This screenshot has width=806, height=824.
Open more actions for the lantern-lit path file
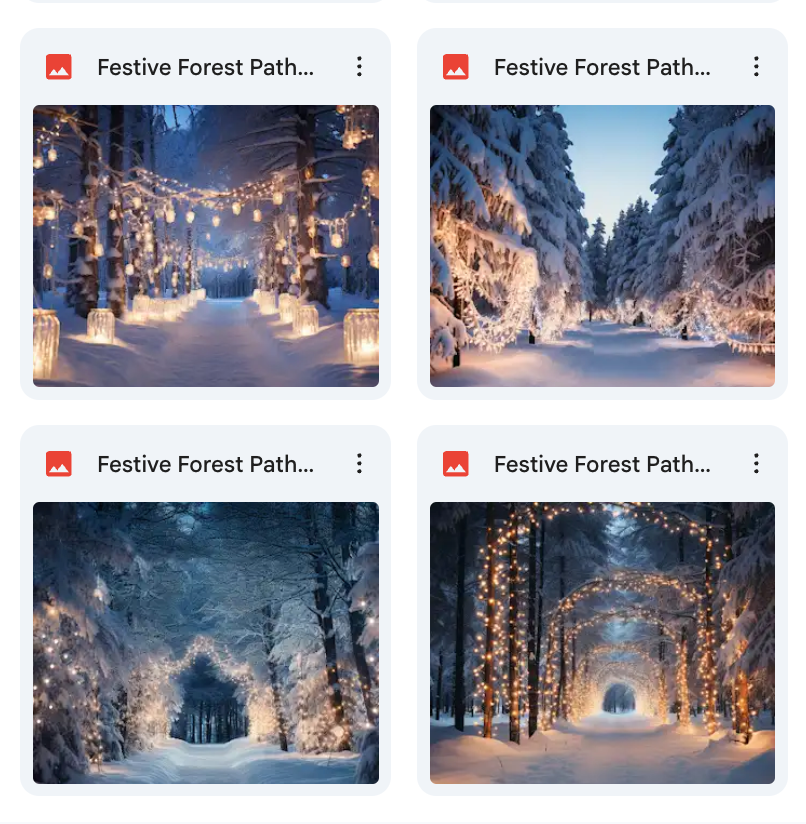(x=359, y=67)
